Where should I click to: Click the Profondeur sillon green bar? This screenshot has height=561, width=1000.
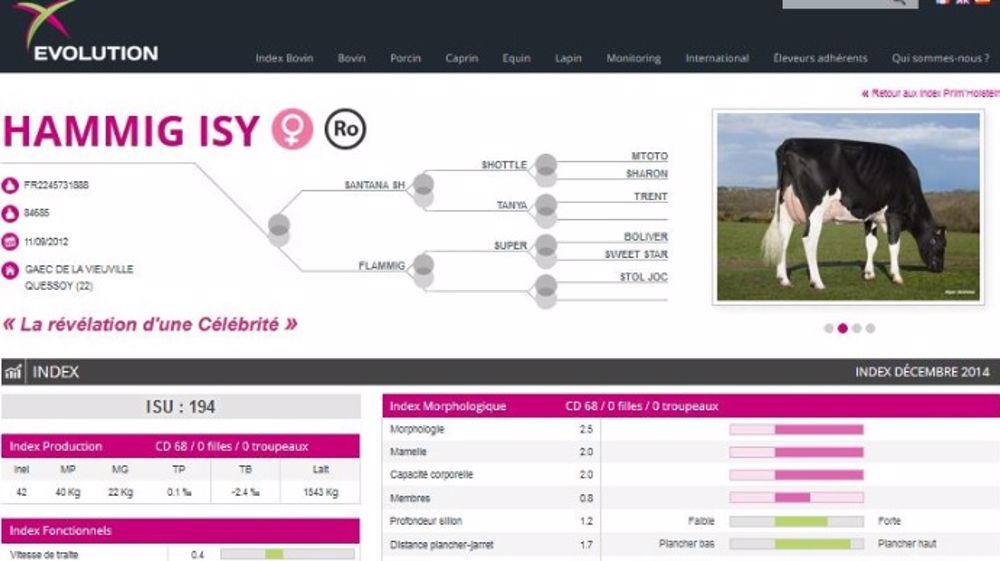pyautogui.click(x=801, y=521)
